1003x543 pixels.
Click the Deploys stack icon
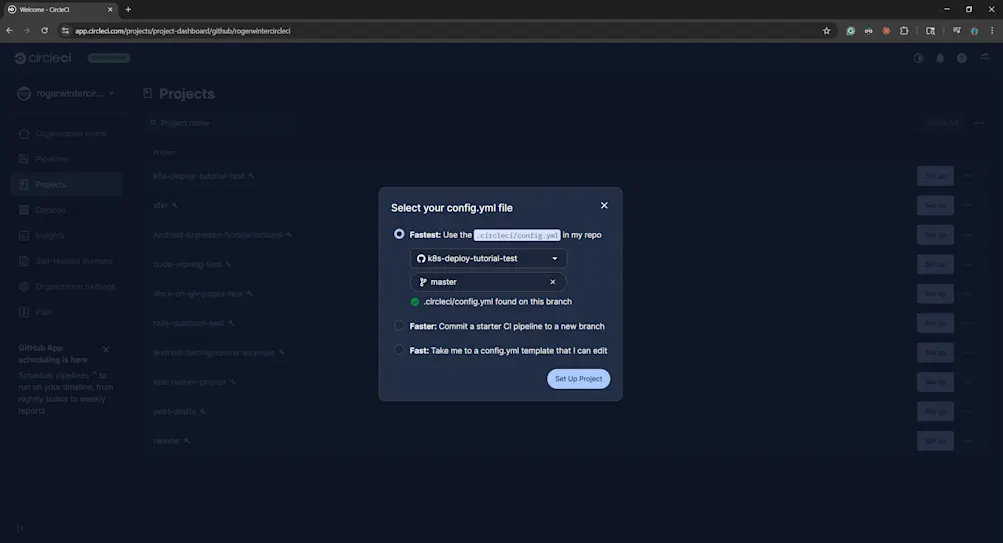(x=24, y=210)
